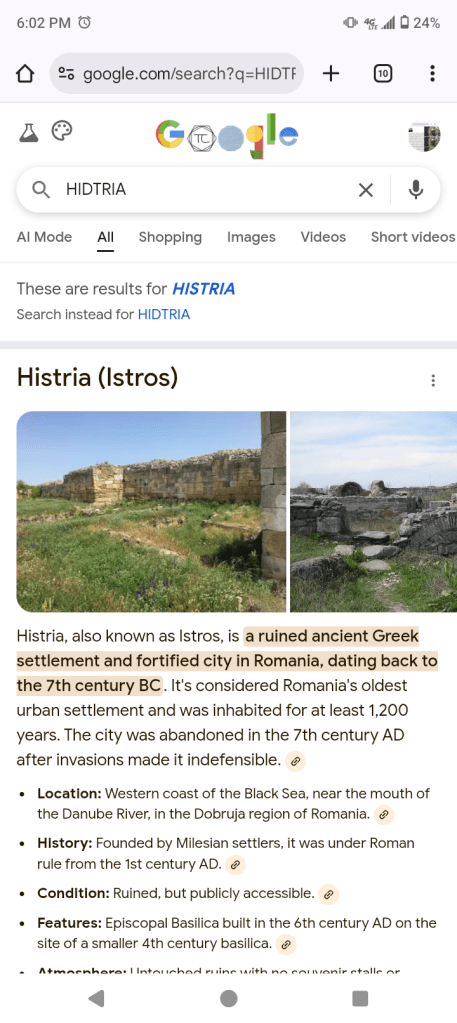Switch to AI Mode tab

(44, 237)
